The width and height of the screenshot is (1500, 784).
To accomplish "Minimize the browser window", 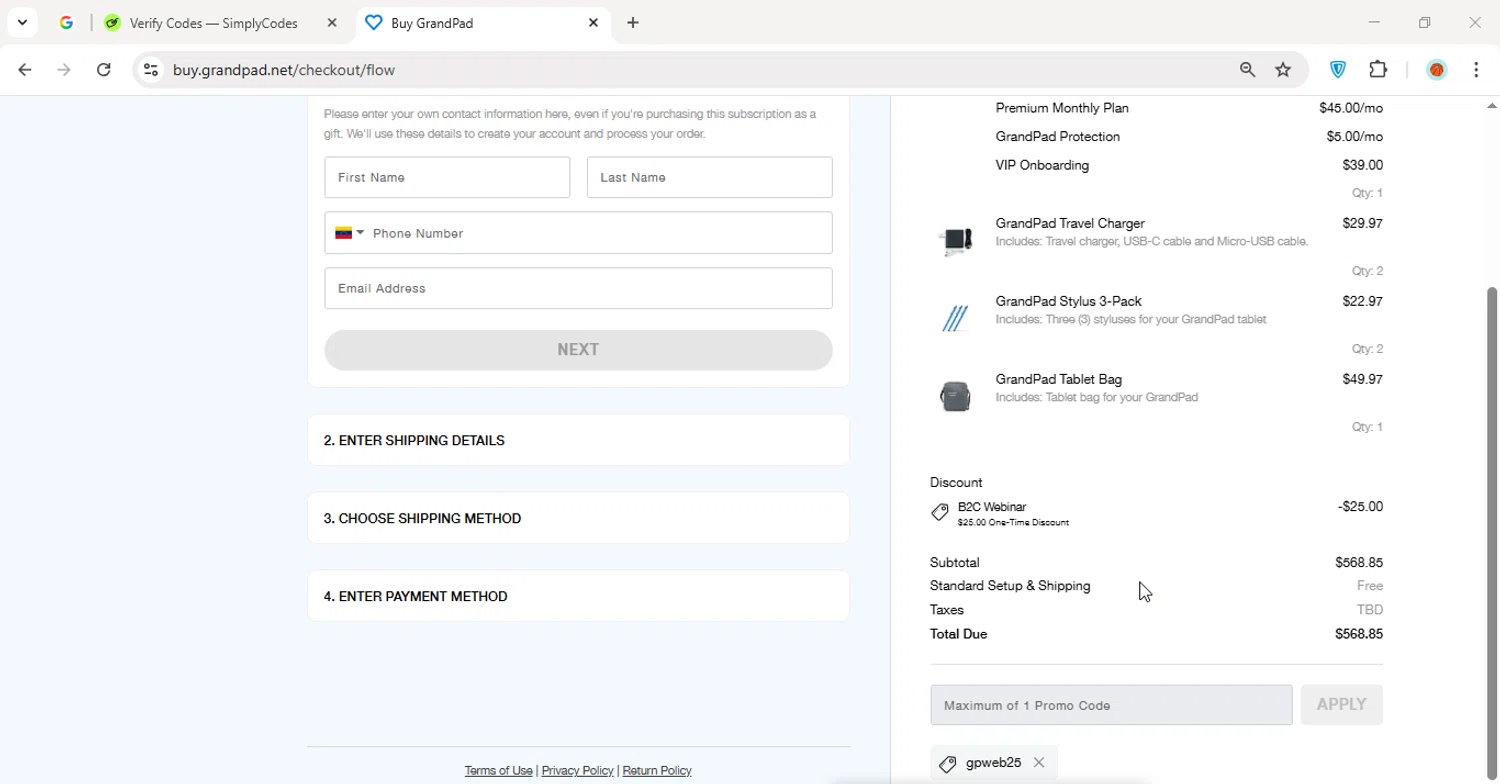I will (1374, 22).
